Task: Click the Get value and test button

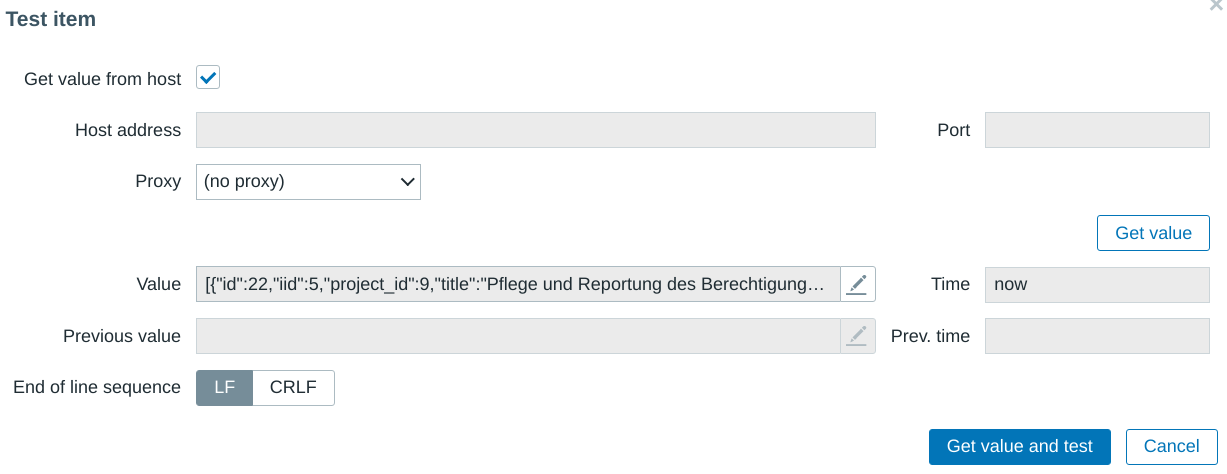Action: point(1019,447)
